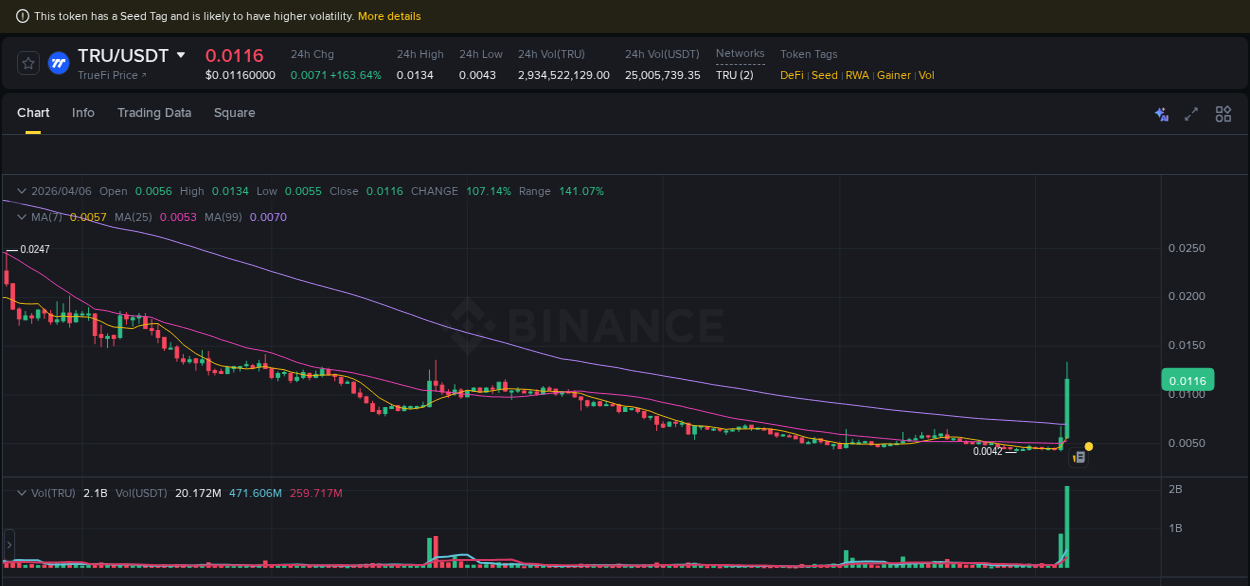Click the 0.0250 price axis label

coord(1186,248)
